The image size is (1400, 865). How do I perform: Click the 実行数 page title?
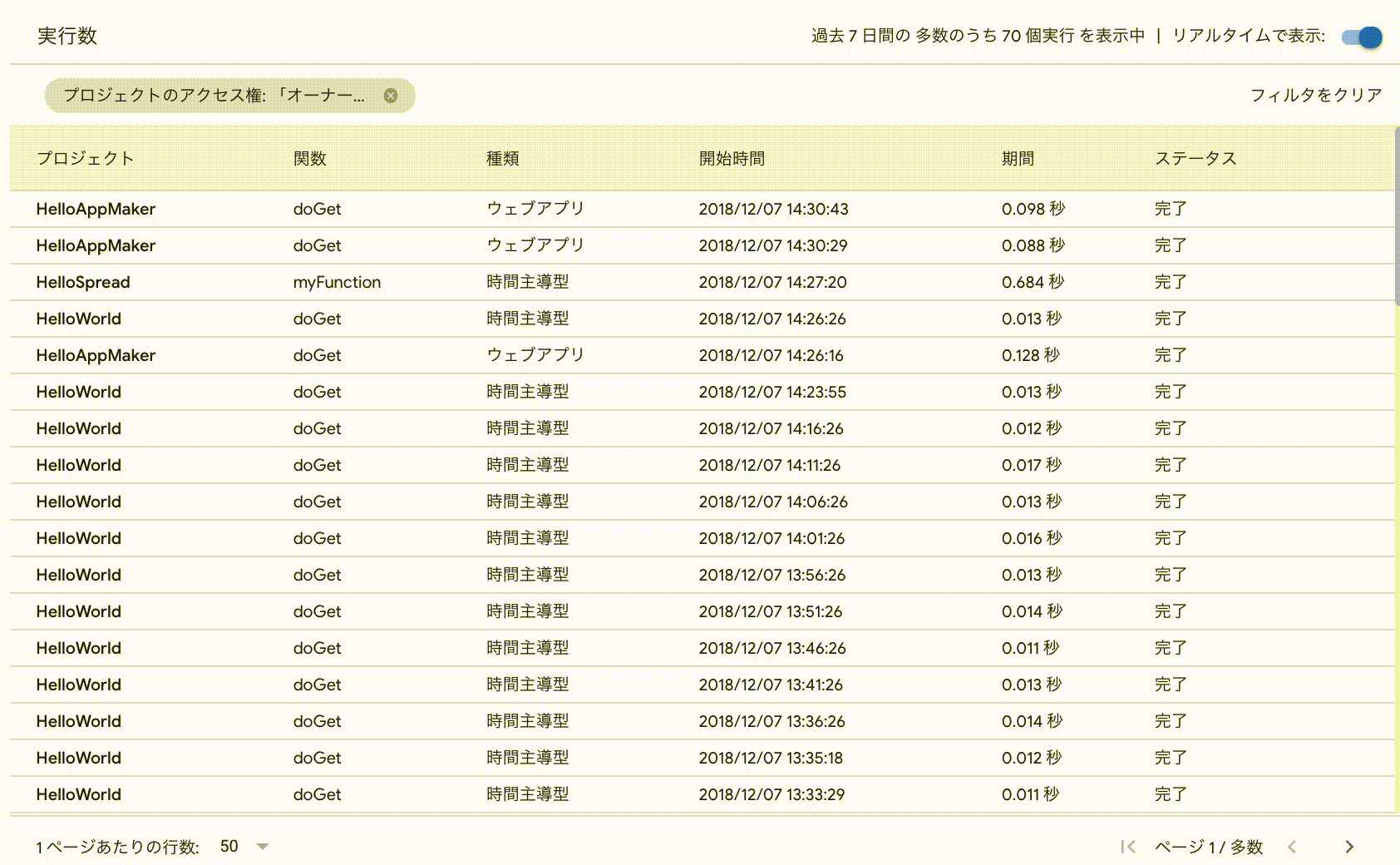[67, 36]
